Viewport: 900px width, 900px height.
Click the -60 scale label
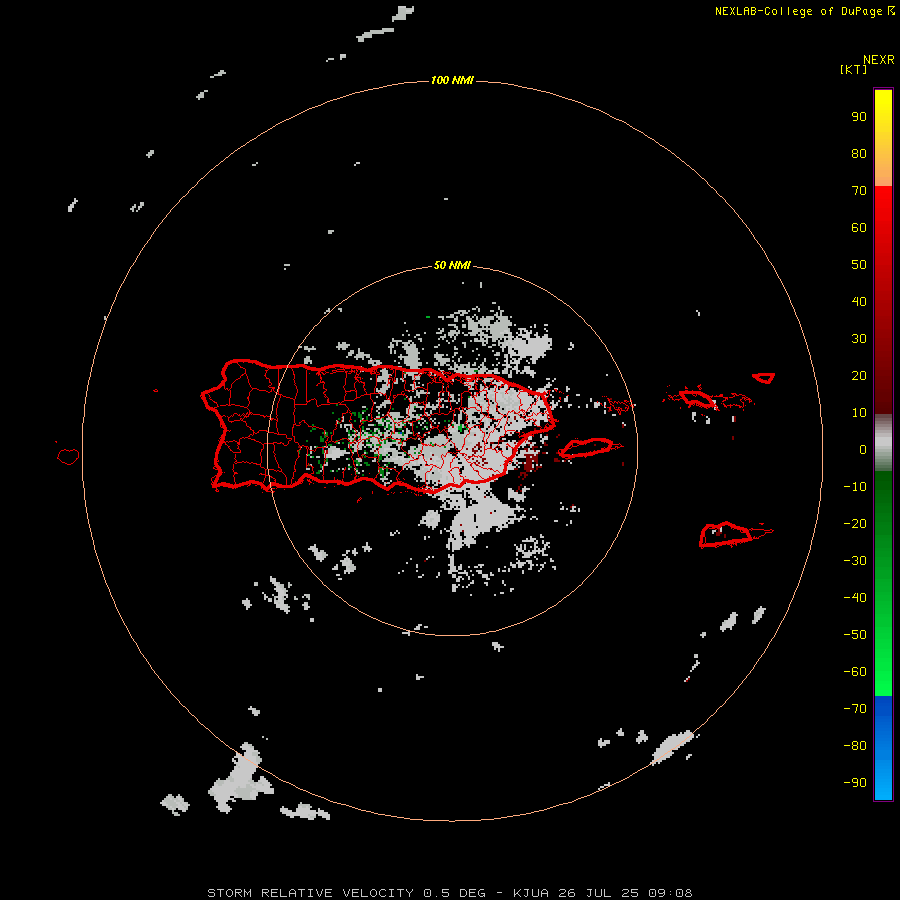pyautogui.click(x=855, y=672)
